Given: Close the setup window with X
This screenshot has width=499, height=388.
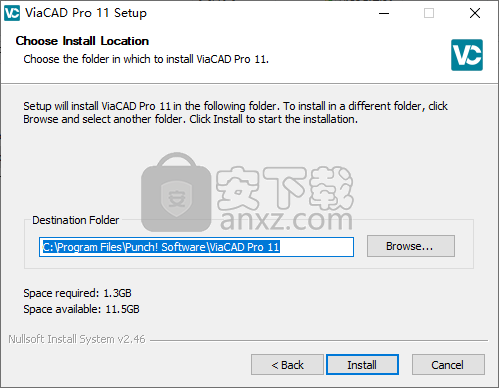Looking at the screenshot, I should click(475, 13).
